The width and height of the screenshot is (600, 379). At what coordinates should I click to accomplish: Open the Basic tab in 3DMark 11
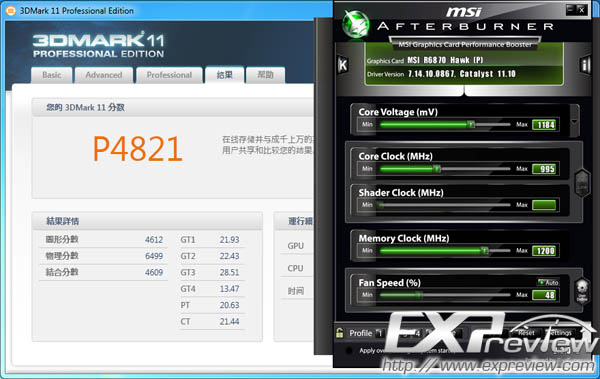tap(52, 75)
